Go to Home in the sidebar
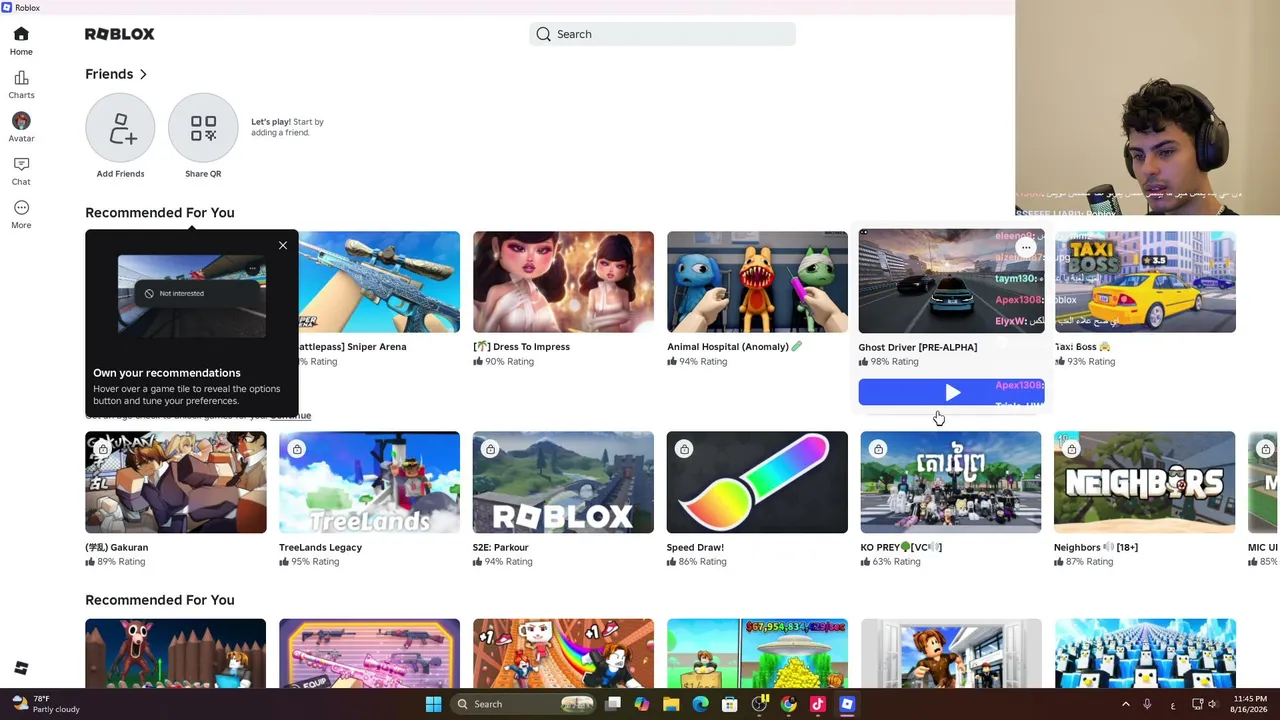This screenshot has height=720, width=1280. coord(21,41)
